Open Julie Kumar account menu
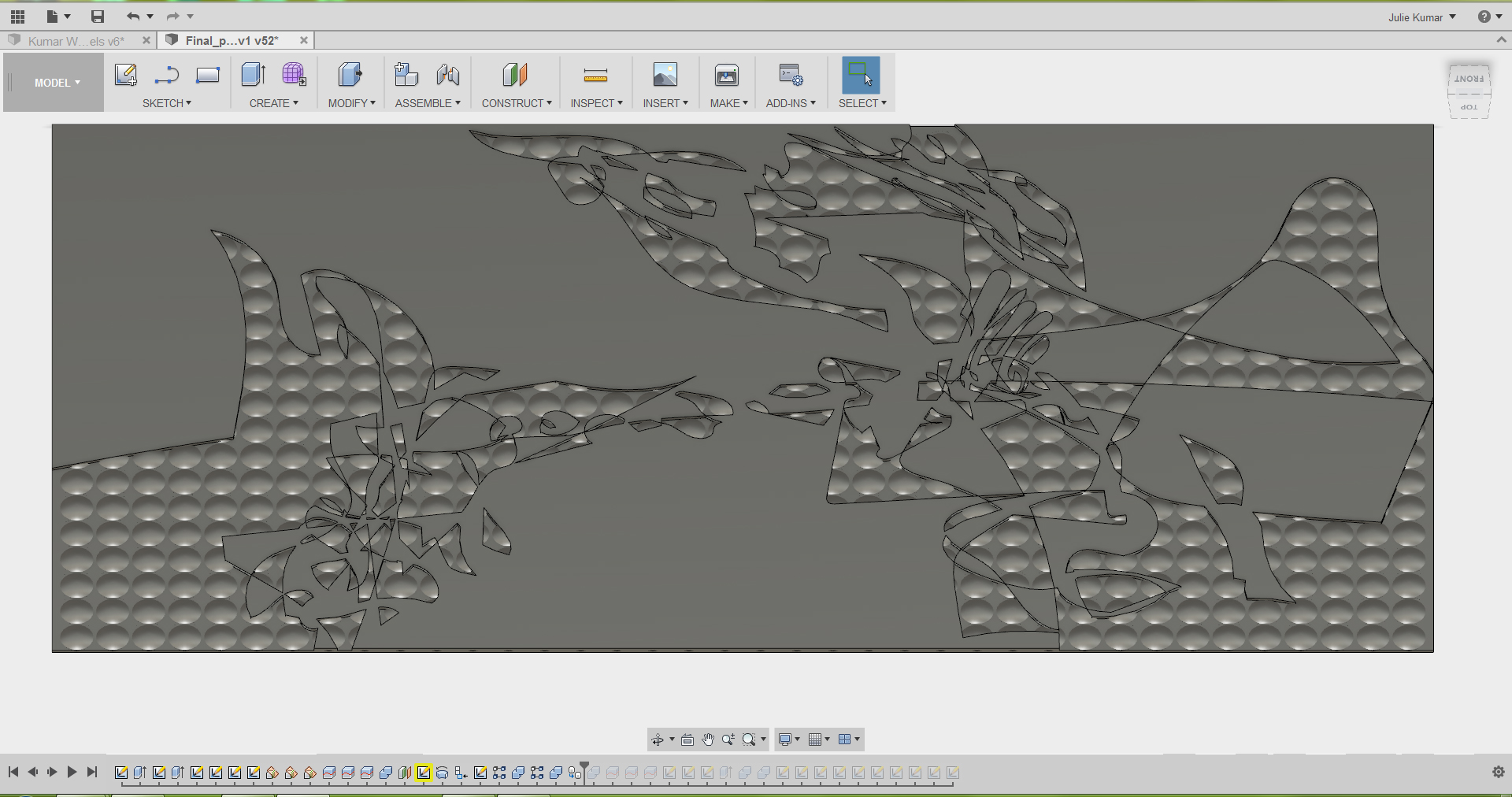This screenshot has width=1512, height=797. [1422, 17]
